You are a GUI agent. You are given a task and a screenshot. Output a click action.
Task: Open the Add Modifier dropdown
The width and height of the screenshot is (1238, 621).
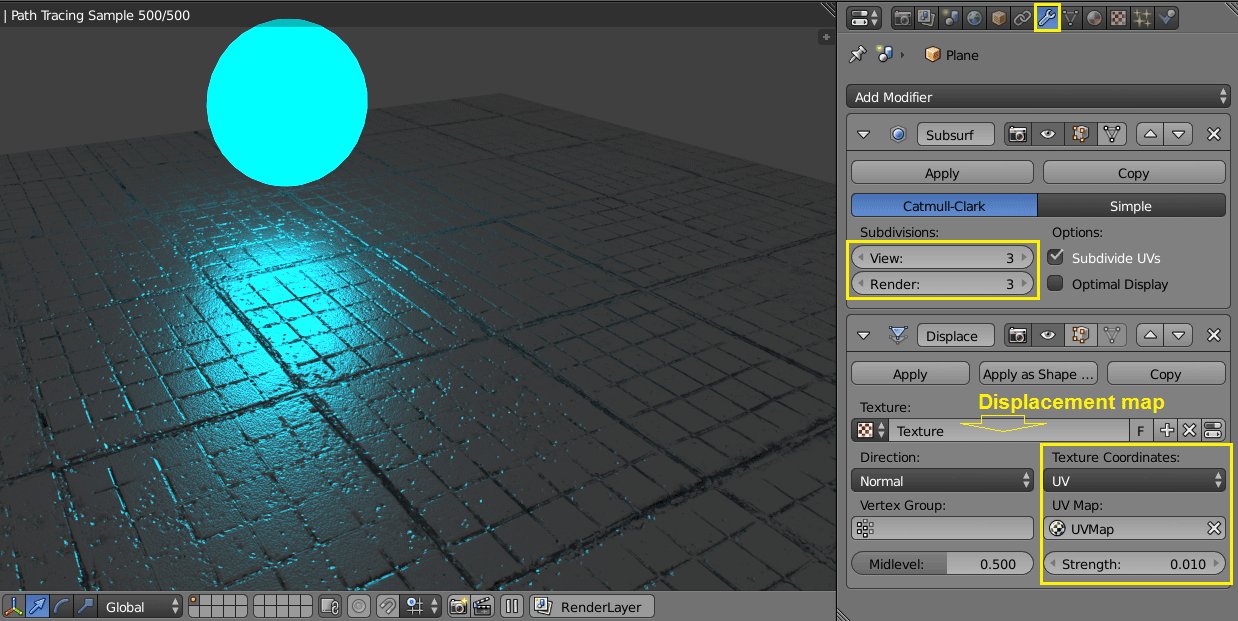pos(1037,97)
